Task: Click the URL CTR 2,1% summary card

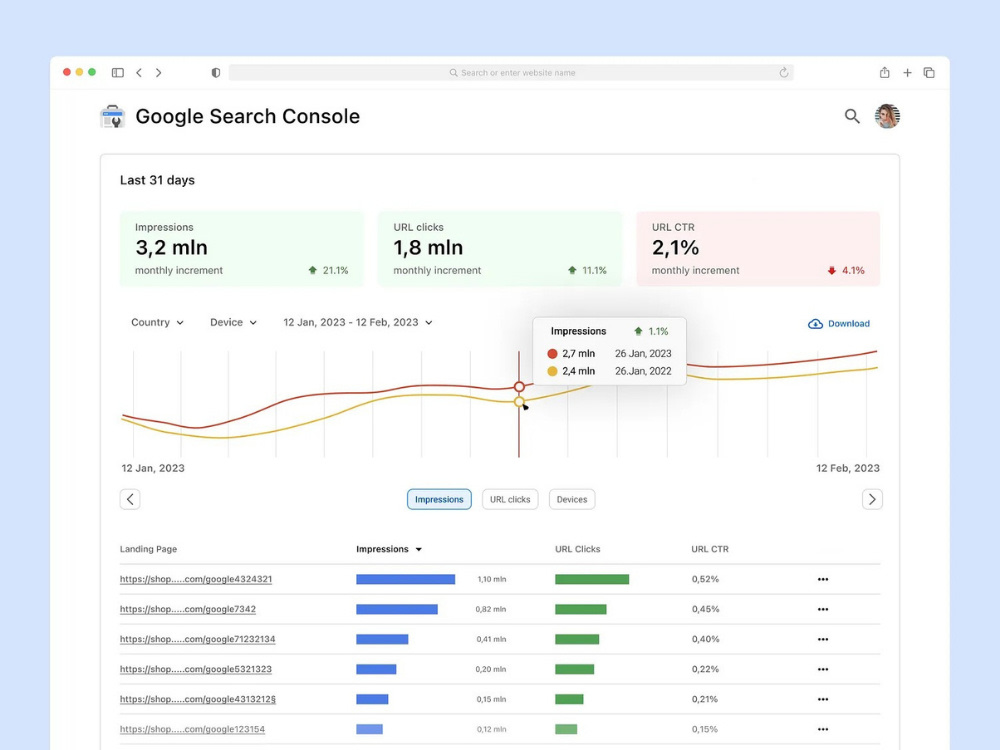Action: point(758,249)
